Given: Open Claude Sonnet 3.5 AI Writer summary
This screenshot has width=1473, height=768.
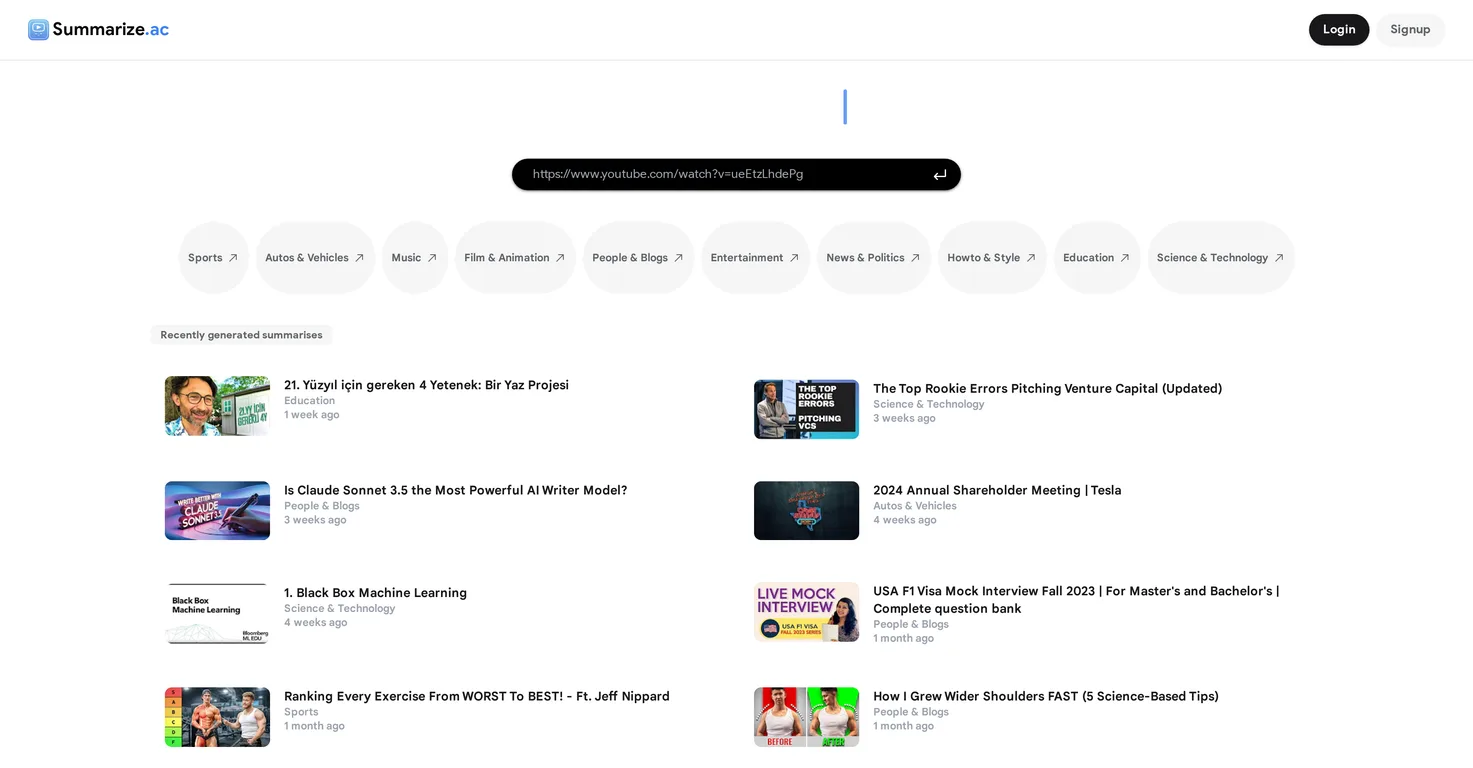Looking at the screenshot, I should coord(455,491).
